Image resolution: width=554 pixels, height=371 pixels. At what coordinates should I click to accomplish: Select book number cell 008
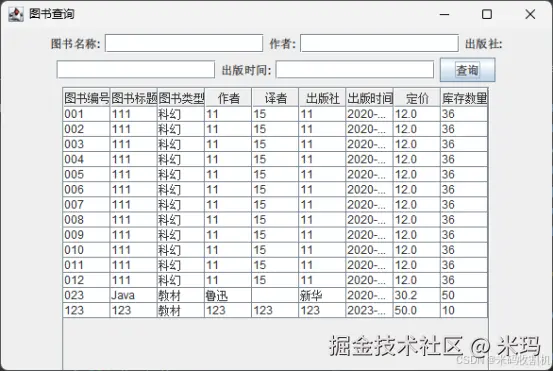coord(87,220)
